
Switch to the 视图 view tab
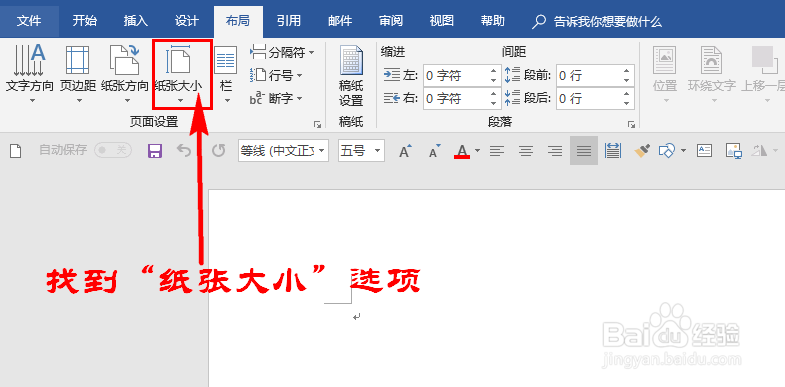442,21
